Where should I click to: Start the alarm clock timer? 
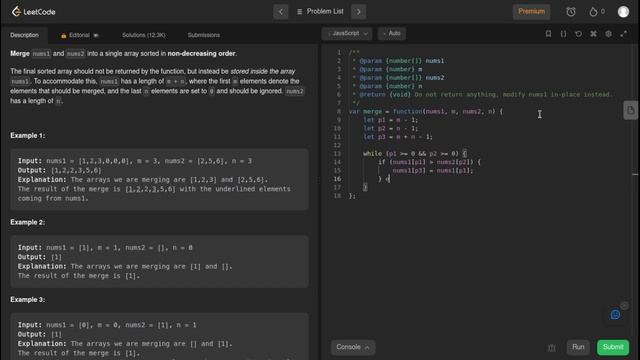click(x=571, y=12)
